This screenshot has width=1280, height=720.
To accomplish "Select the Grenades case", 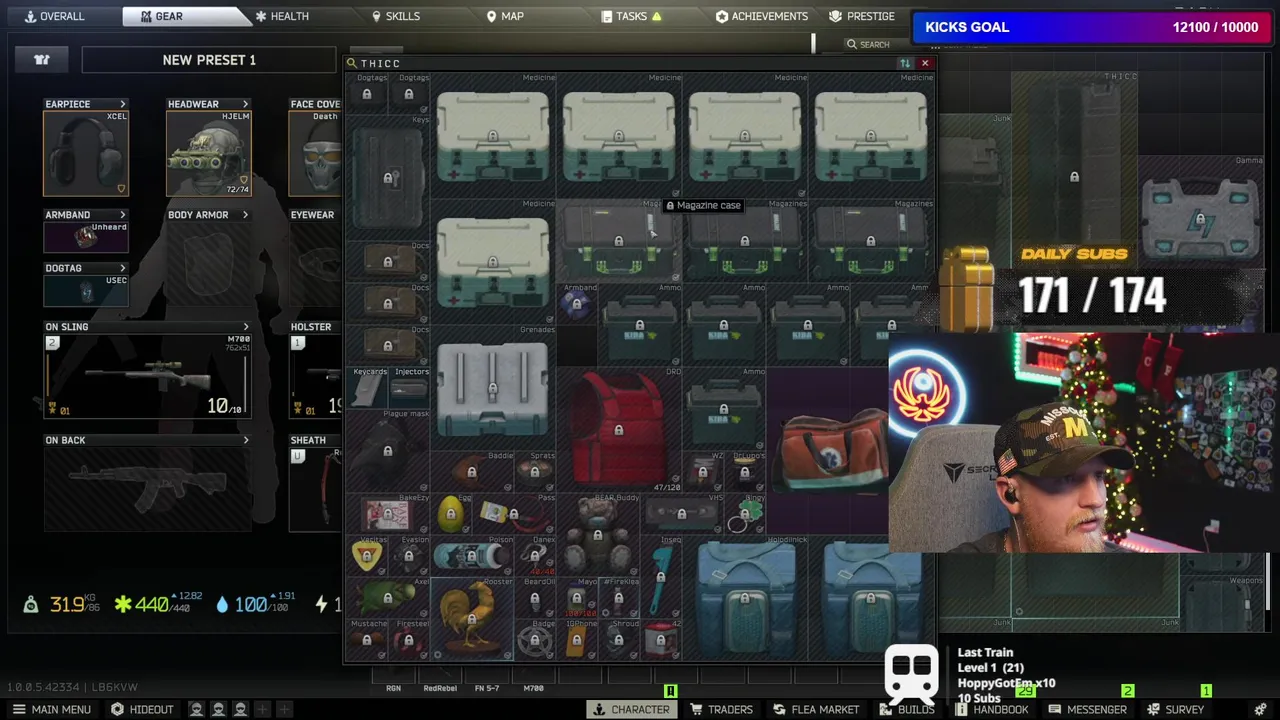I will (492, 387).
